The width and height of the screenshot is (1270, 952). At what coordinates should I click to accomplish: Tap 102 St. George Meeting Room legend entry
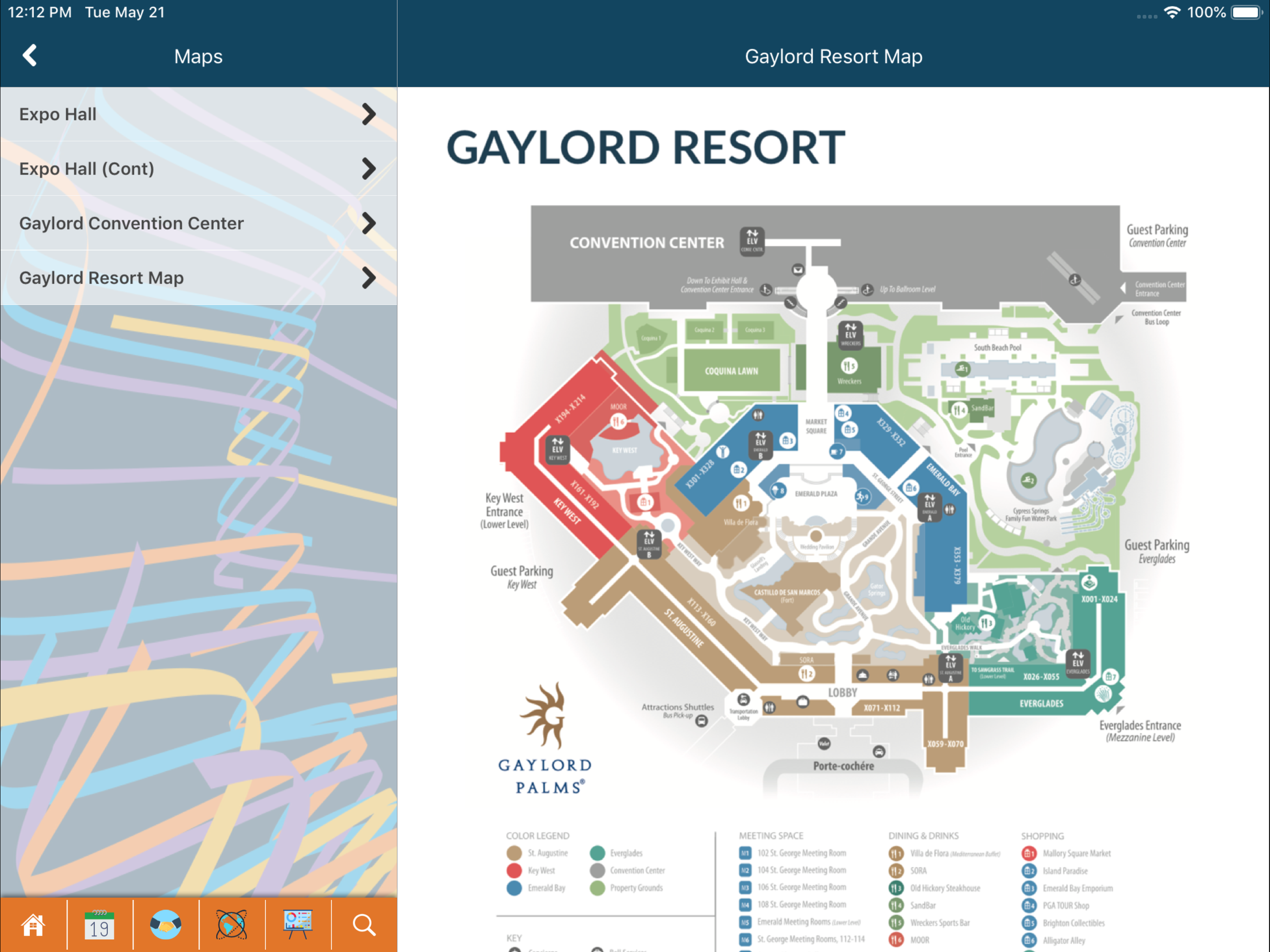point(793,853)
